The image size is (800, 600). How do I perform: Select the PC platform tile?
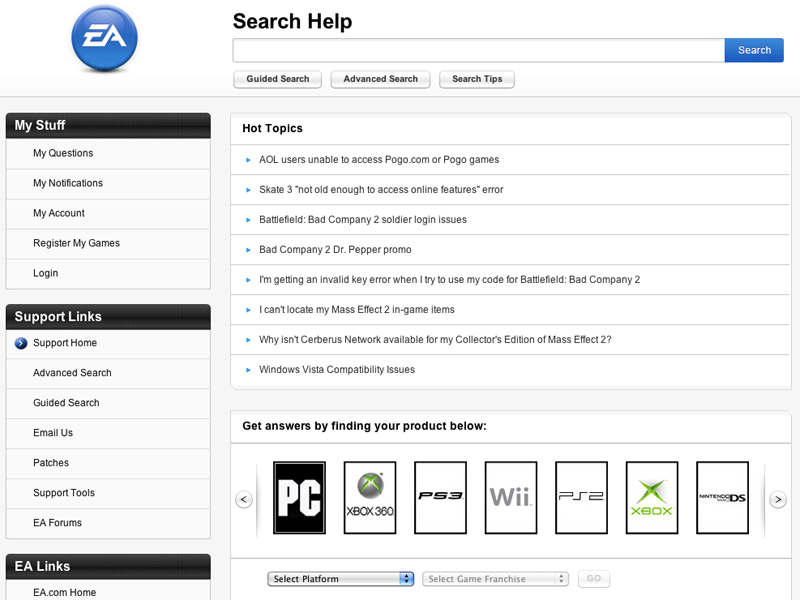[x=299, y=497]
